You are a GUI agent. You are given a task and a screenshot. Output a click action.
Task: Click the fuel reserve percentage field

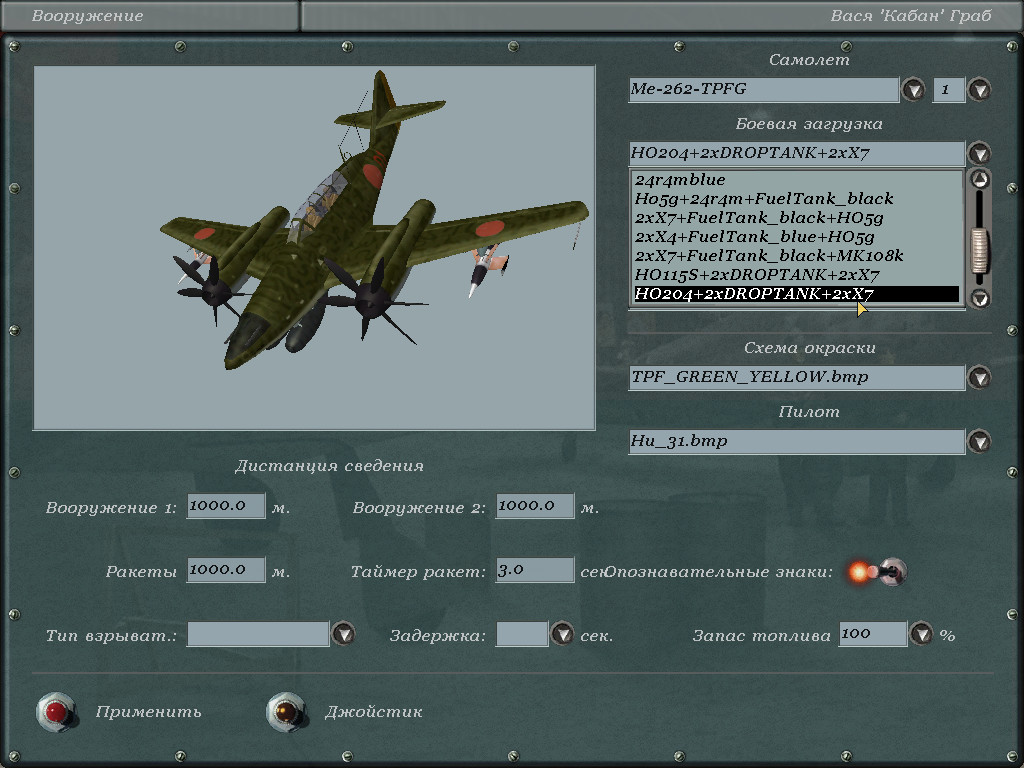click(x=873, y=634)
